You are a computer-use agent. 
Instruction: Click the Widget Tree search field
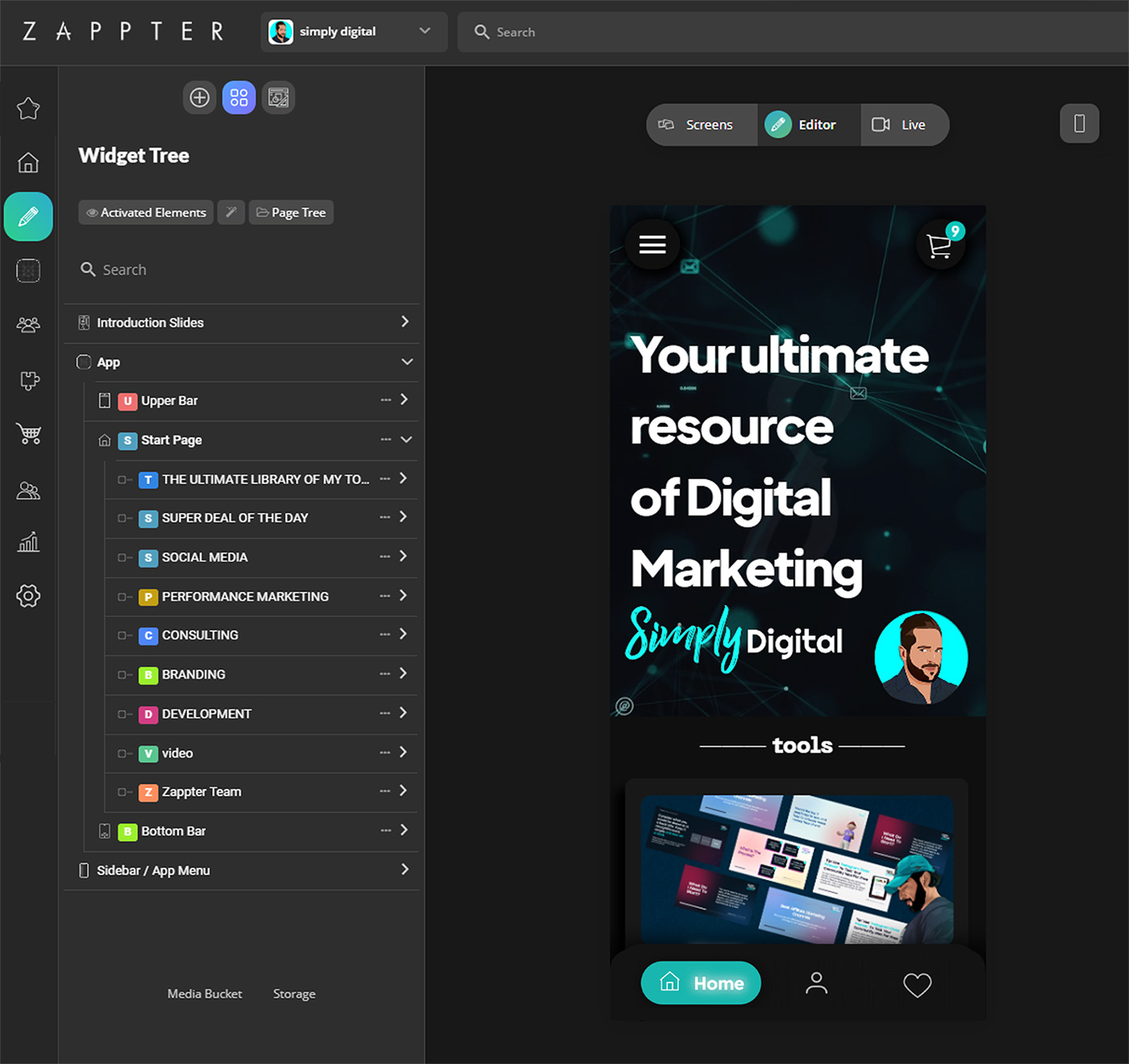241,269
